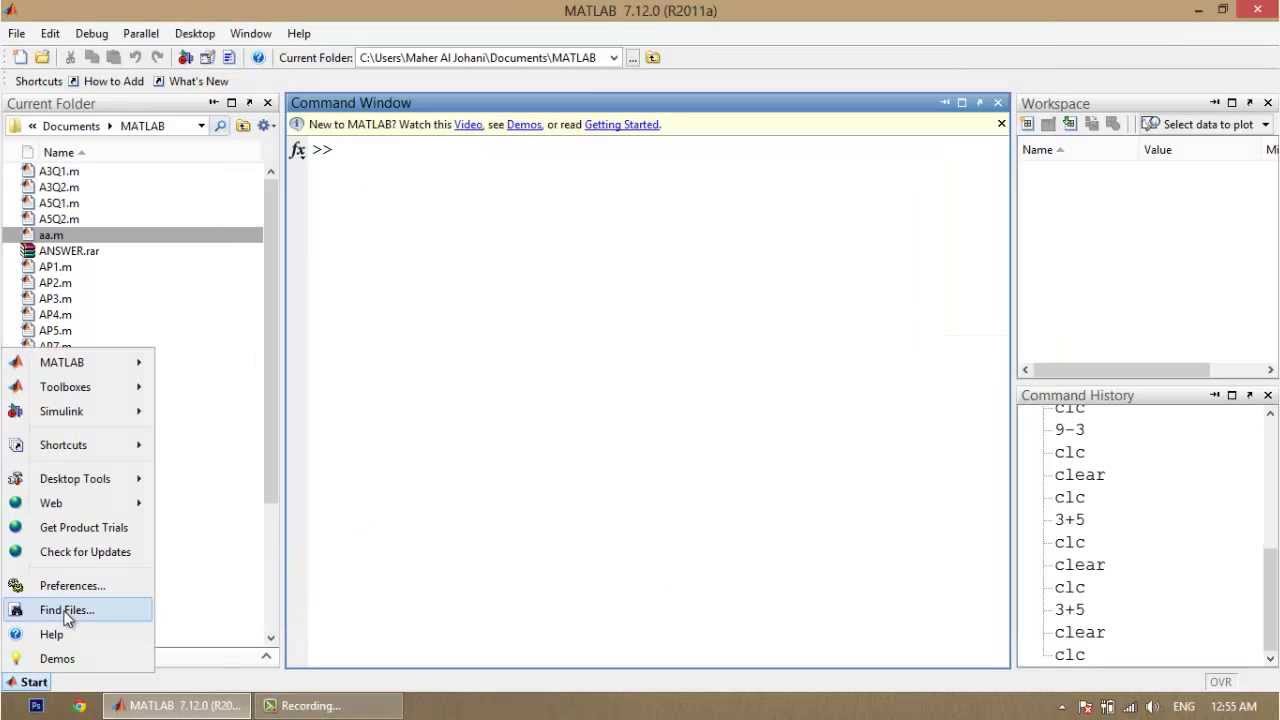Click Save icon in Workspace toolbar
Screen dimensions: 1280x720
click(1091, 124)
